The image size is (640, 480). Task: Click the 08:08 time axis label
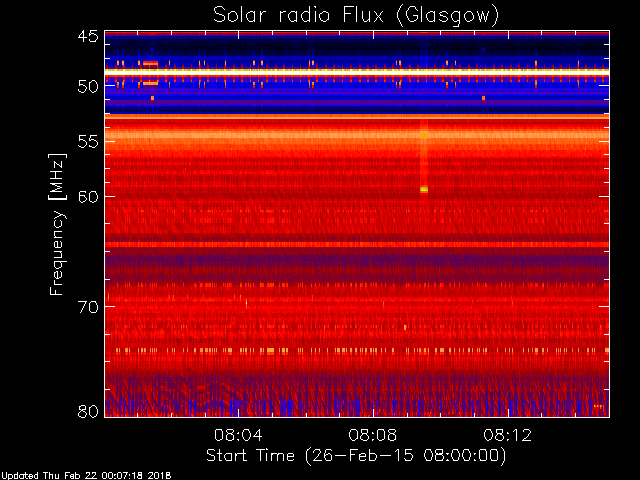point(373,435)
